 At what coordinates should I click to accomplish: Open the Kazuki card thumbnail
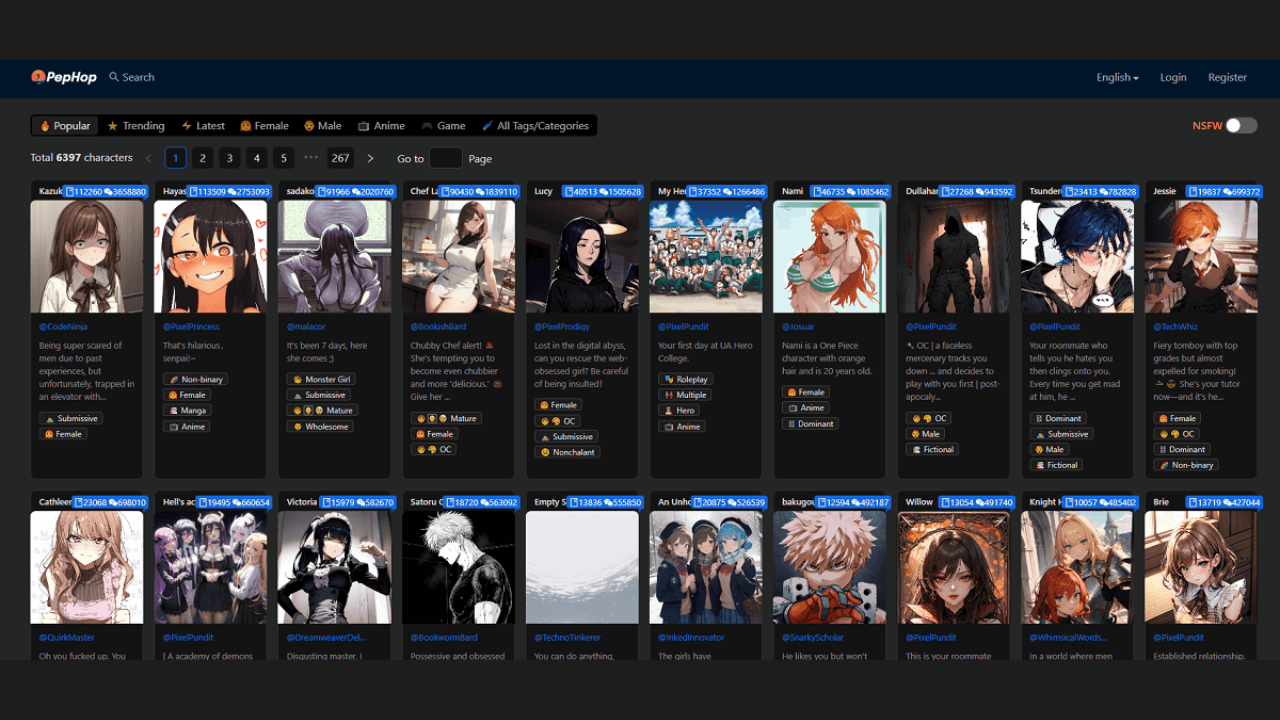[x=87, y=257]
